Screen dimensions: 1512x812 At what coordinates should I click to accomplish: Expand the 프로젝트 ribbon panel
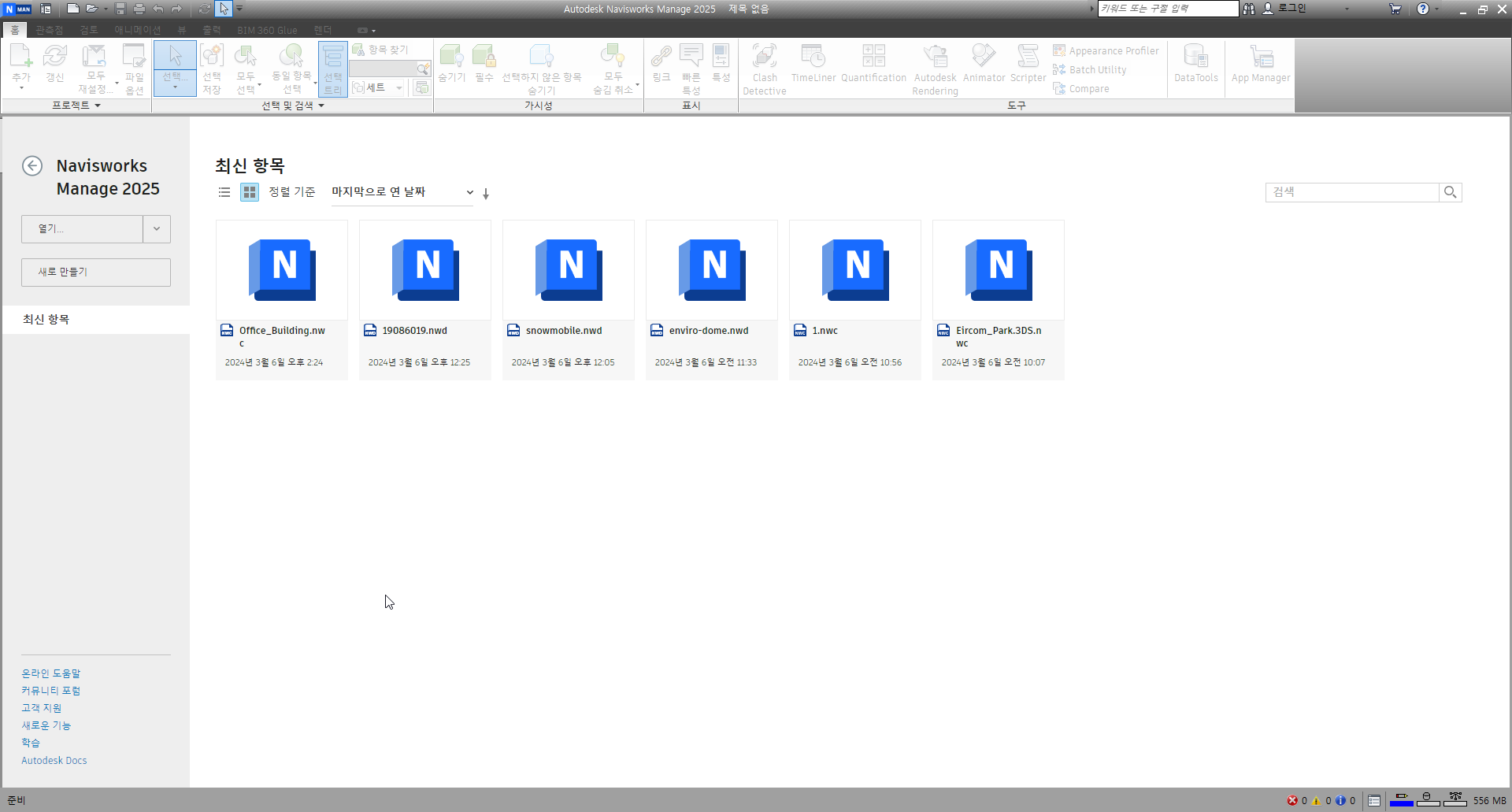click(x=76, y=106)
